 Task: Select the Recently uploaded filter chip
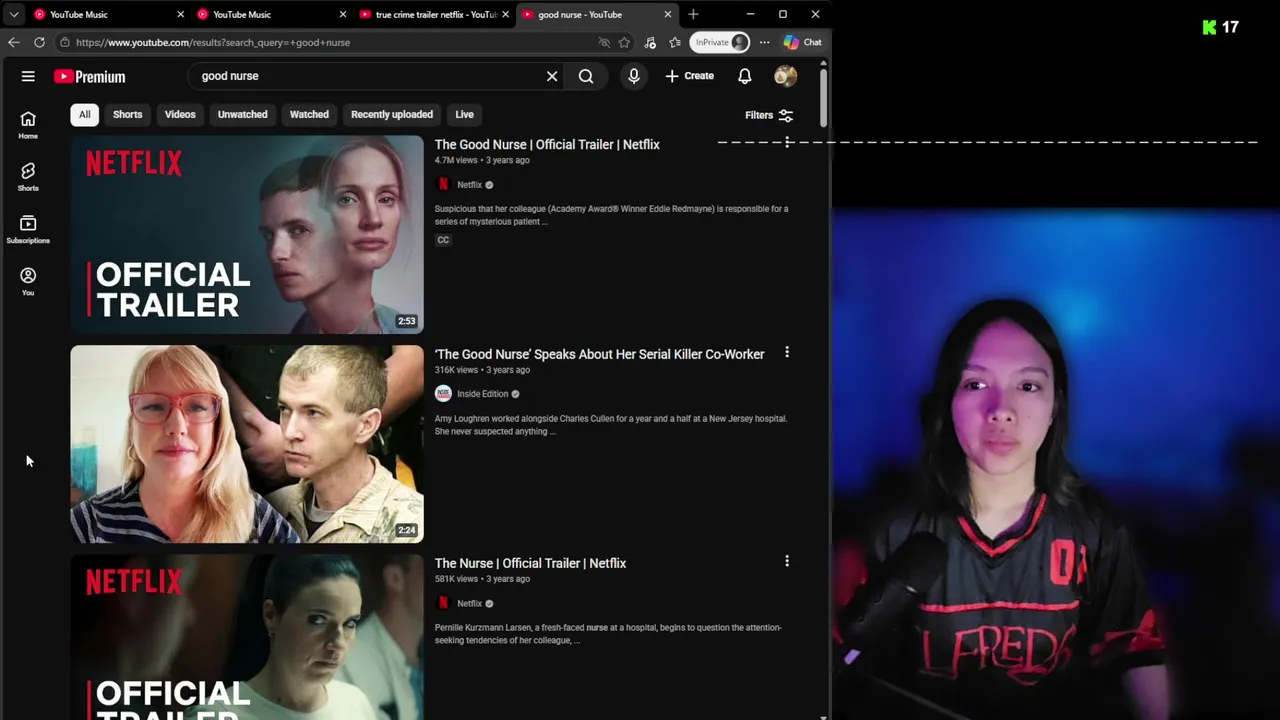tap(392, 114)
